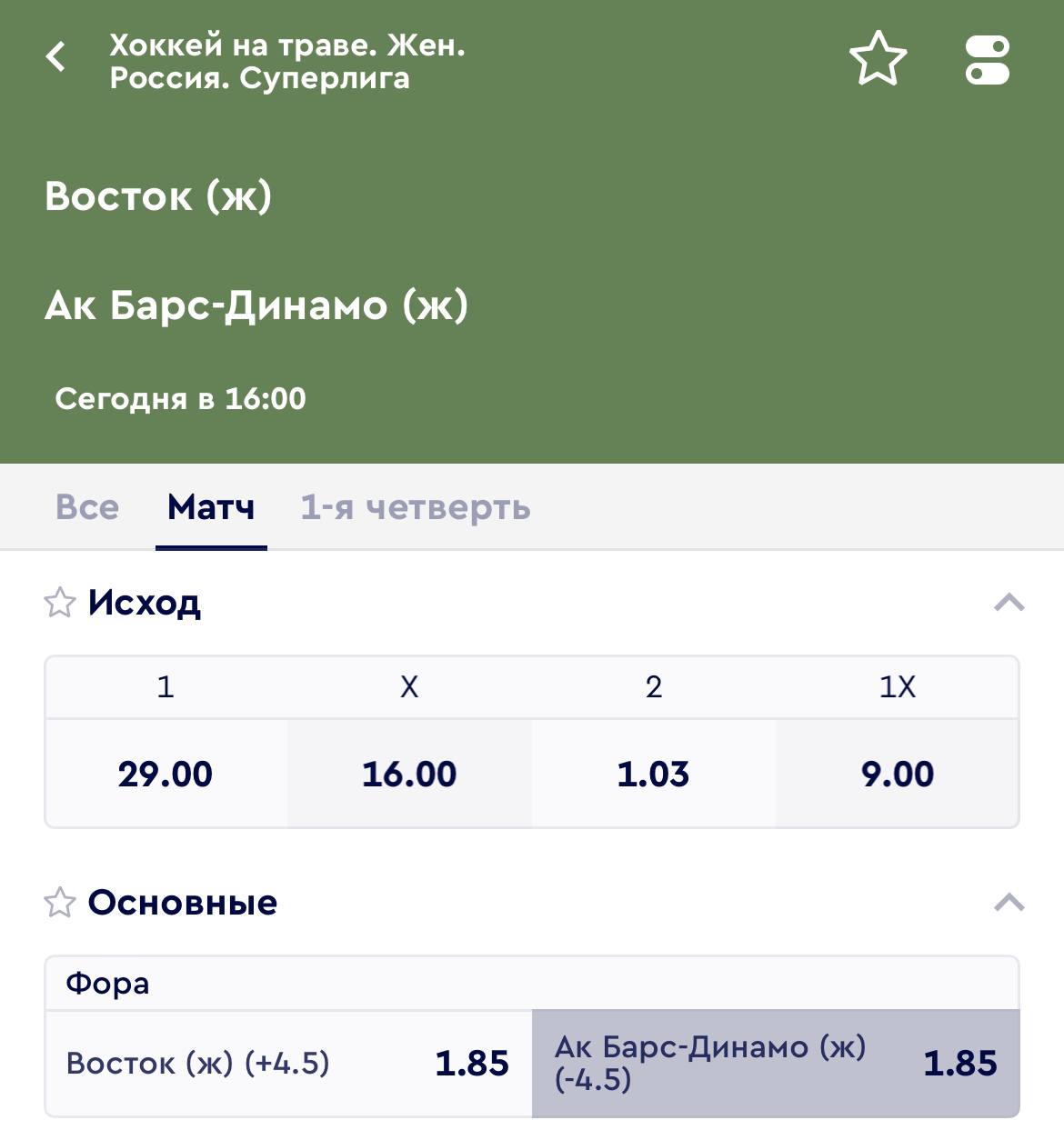The height and width of the screenshot is (1140, 1064).
Task: Pick away win odds 1.03
Action: click(653, 774)
